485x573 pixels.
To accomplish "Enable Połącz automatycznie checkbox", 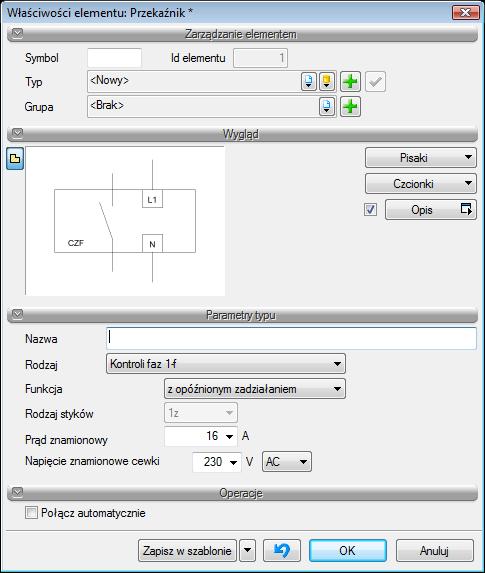I will [31, 512].
